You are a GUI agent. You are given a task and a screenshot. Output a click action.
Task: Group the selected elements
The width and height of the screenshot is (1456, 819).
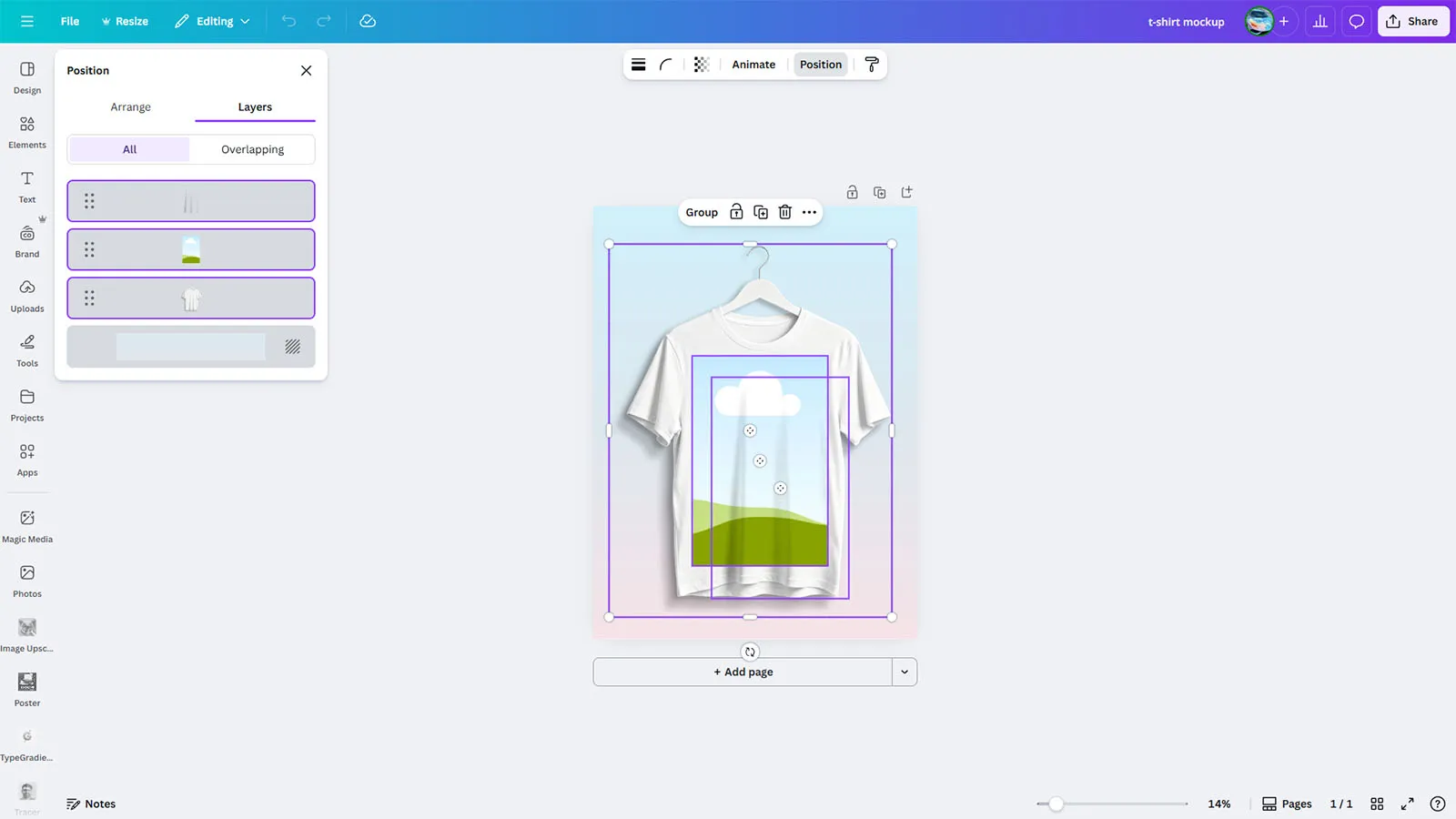702,212
